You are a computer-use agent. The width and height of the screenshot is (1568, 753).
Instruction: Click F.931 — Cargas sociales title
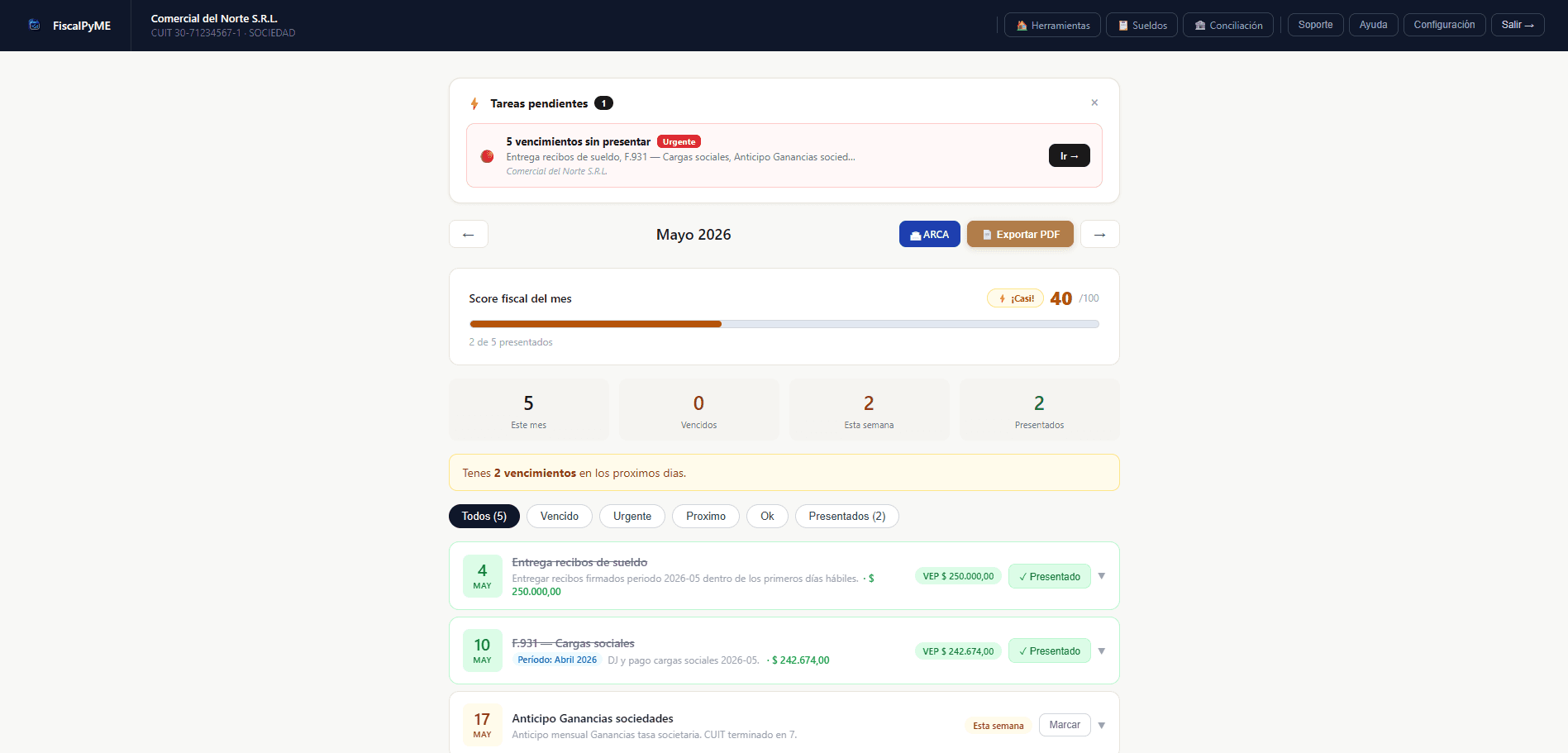point(573,643)
